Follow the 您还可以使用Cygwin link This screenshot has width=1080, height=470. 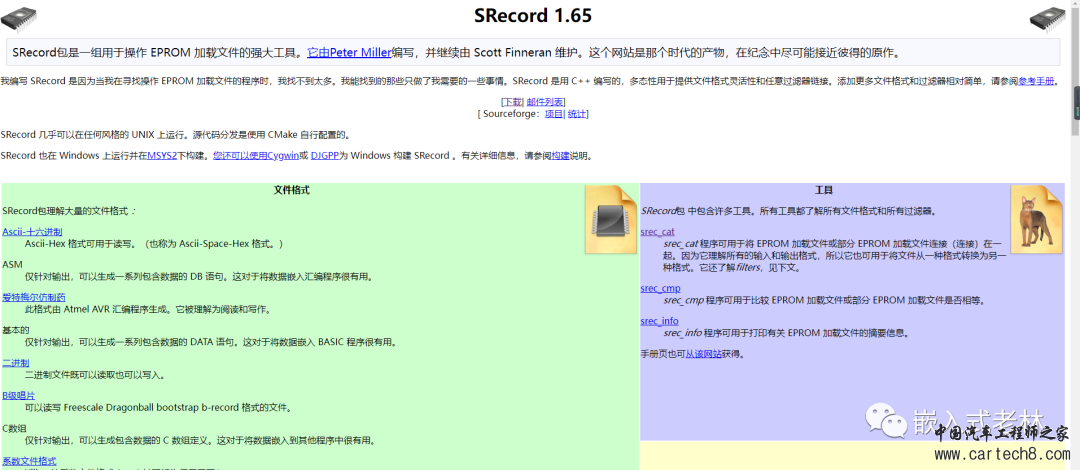(x=256, y=156)
